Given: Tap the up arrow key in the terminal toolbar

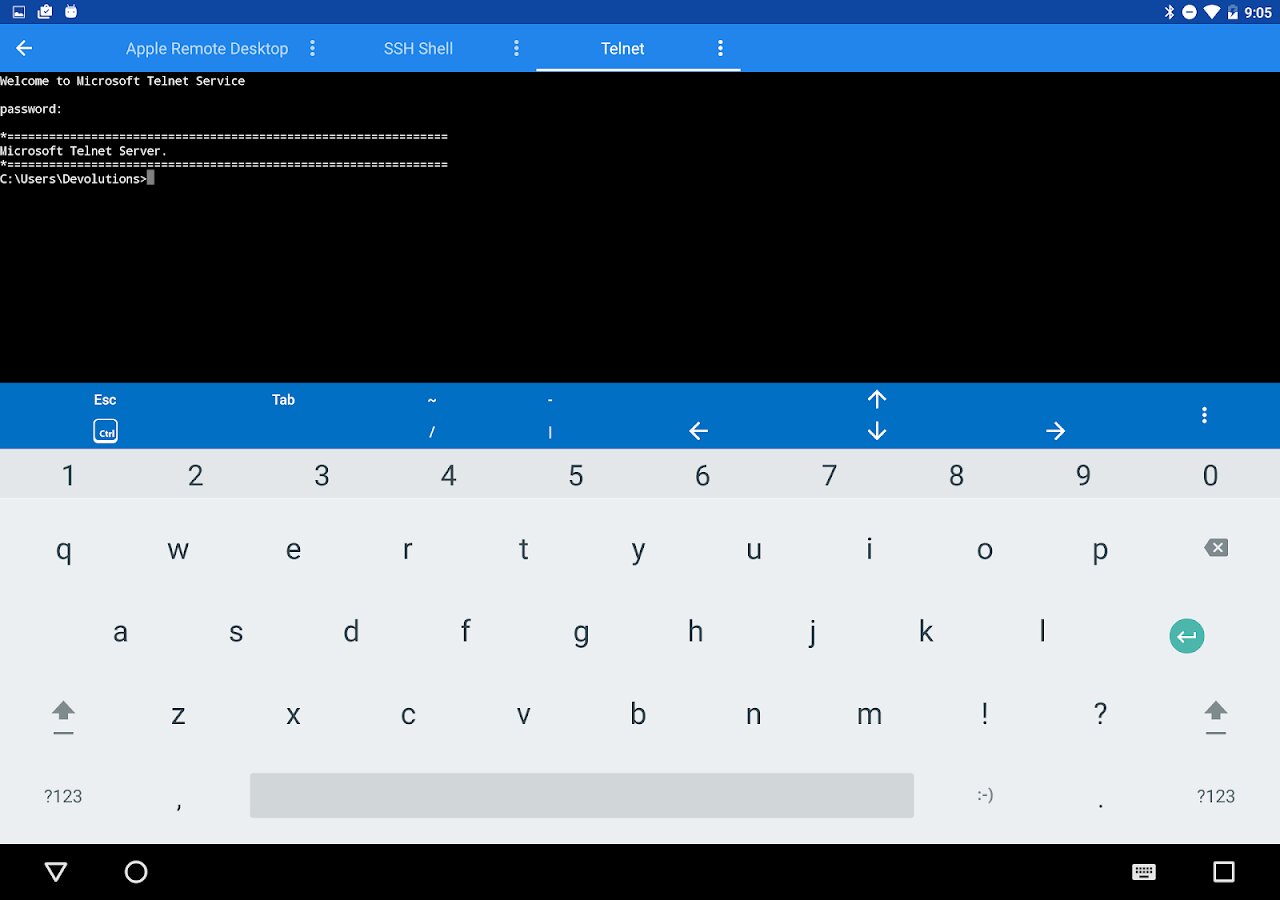Looking at the screenshot, I should [877, 399].
